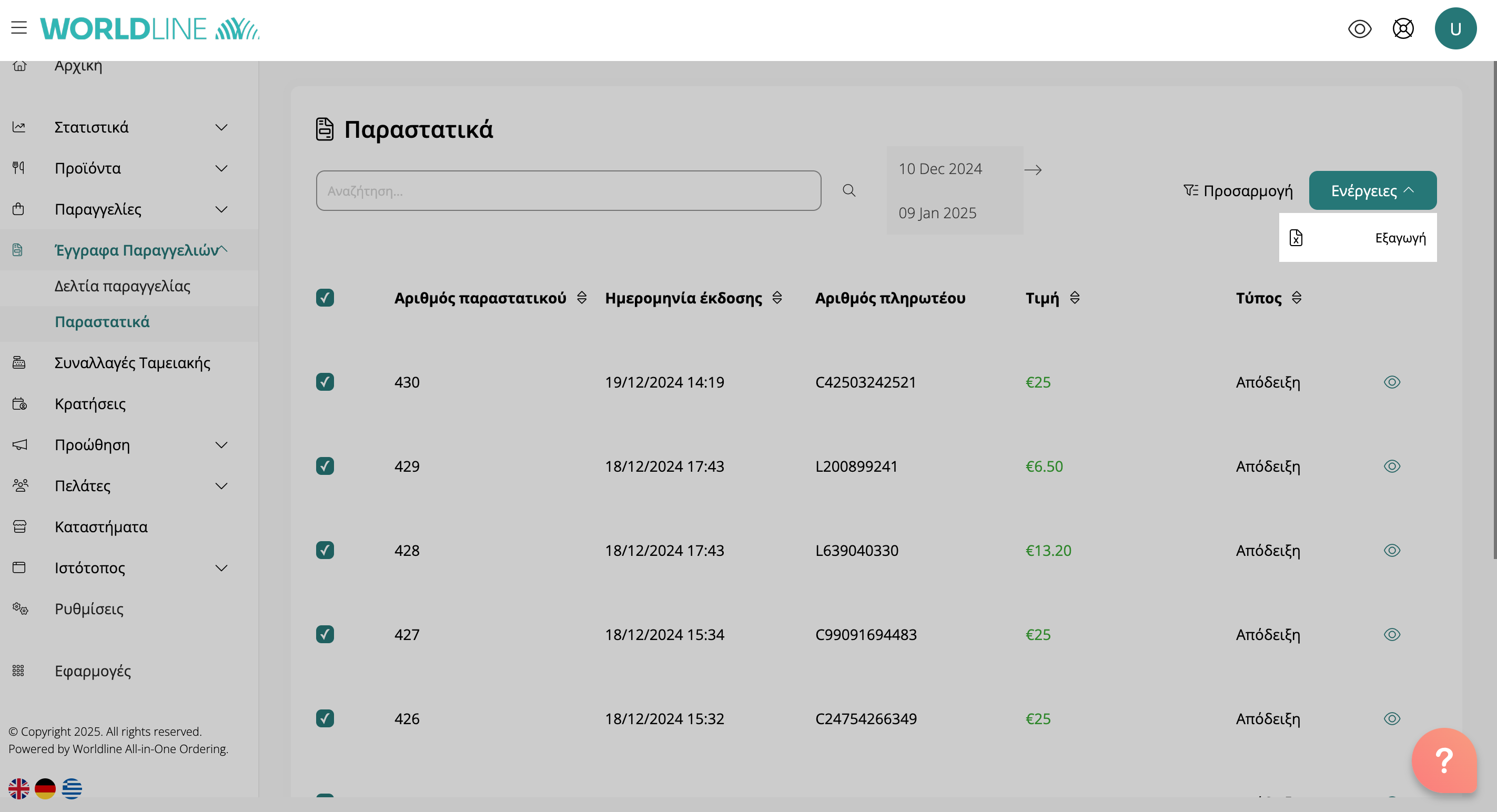Screen dimensions: 1497x812
Task: Click the search magnifier icon
Action: pyautogui.click(x=848, y=190)
